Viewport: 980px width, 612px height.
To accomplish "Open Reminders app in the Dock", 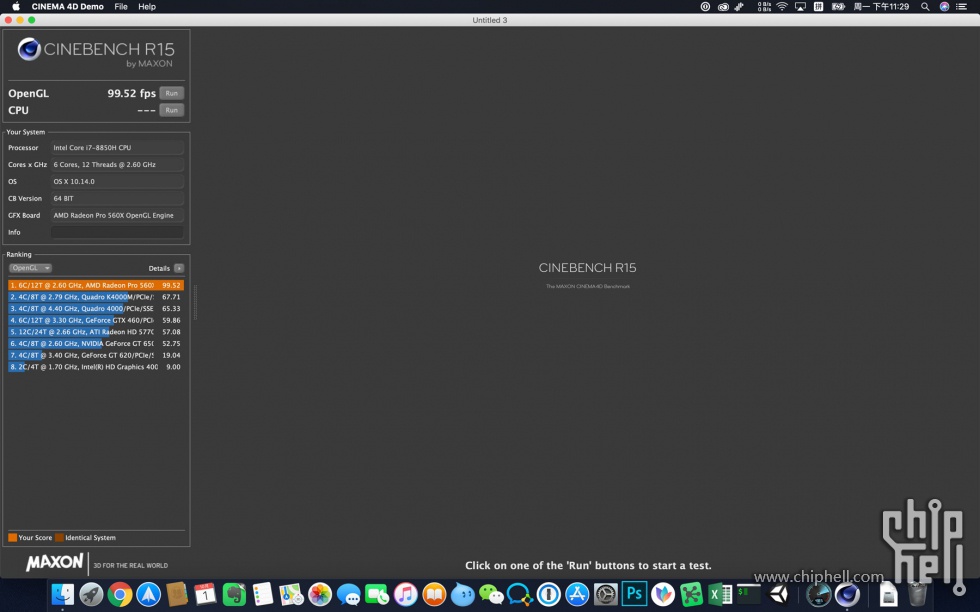I will pyautogui.click(x=263, y=594).
